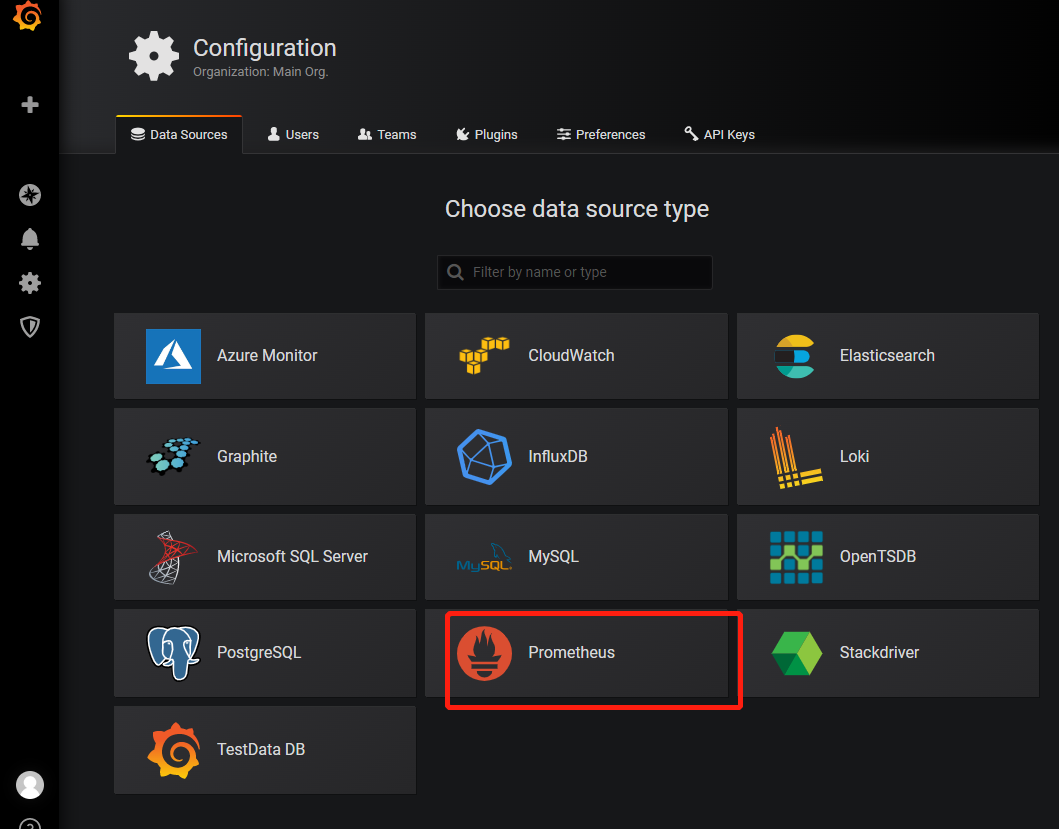Open the sidebar Configuration gear icon
1059x829 pixels.
30,283
